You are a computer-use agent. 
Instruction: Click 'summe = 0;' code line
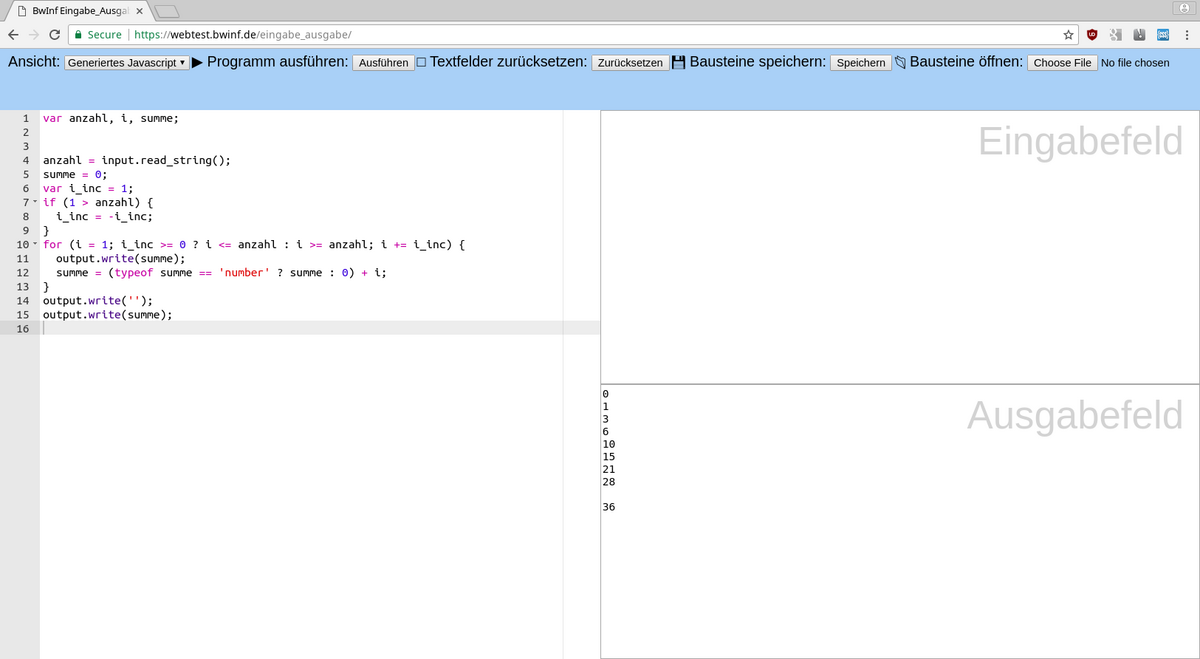(75, 174)
